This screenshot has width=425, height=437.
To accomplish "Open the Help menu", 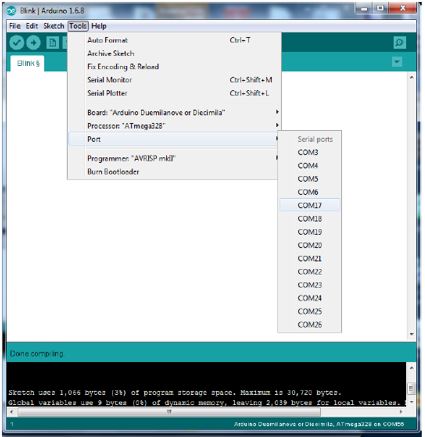I will [x=99, y=26].
